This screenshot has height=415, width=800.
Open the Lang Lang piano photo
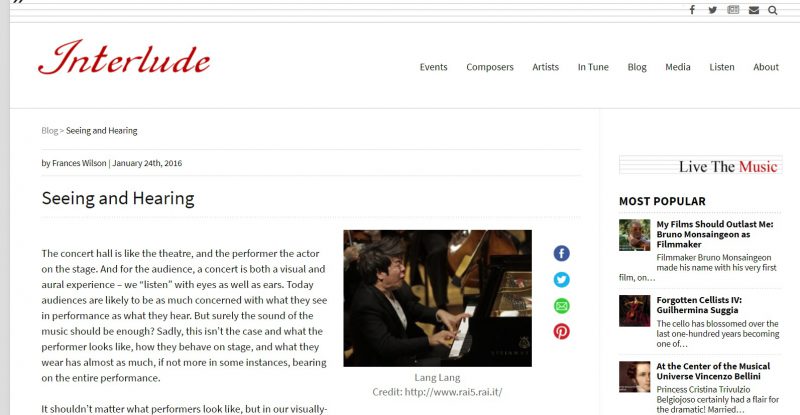click(437, 298)
